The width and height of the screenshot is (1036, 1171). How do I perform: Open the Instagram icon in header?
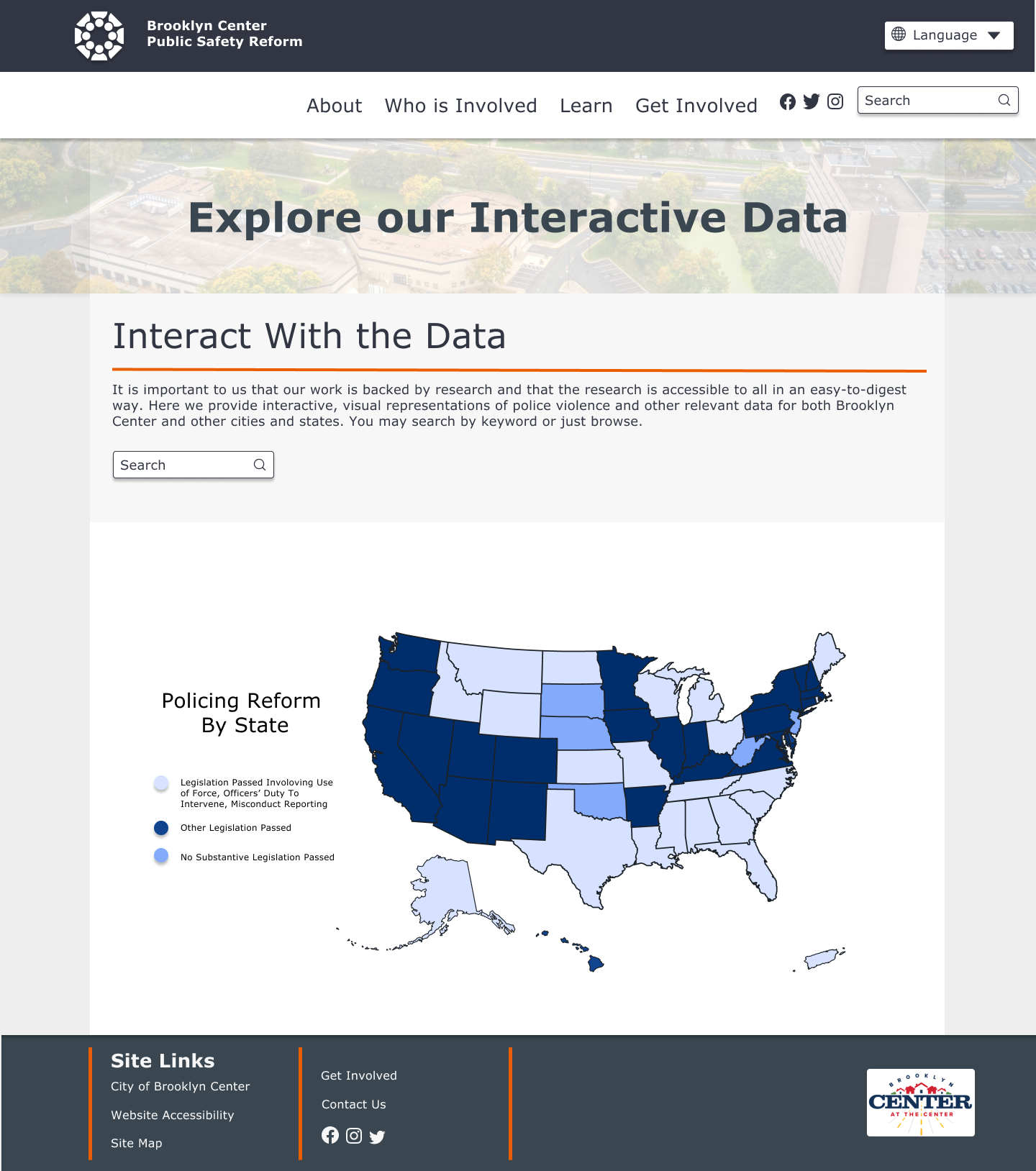[835, 101]
